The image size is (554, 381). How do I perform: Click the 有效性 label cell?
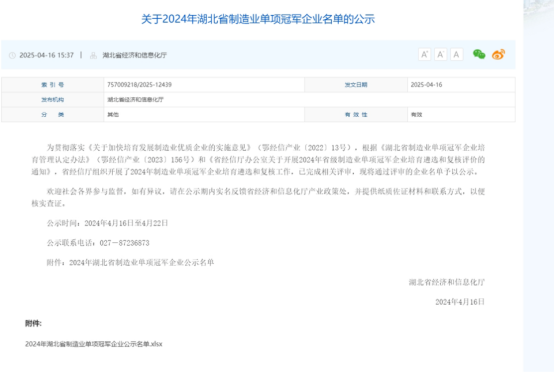pyautogui.click(x=356, y=115)
